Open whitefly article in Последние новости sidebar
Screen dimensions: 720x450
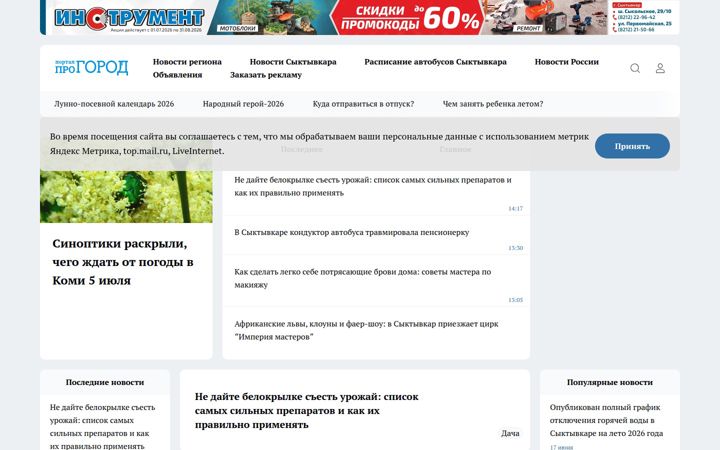[x=102, y=427]
